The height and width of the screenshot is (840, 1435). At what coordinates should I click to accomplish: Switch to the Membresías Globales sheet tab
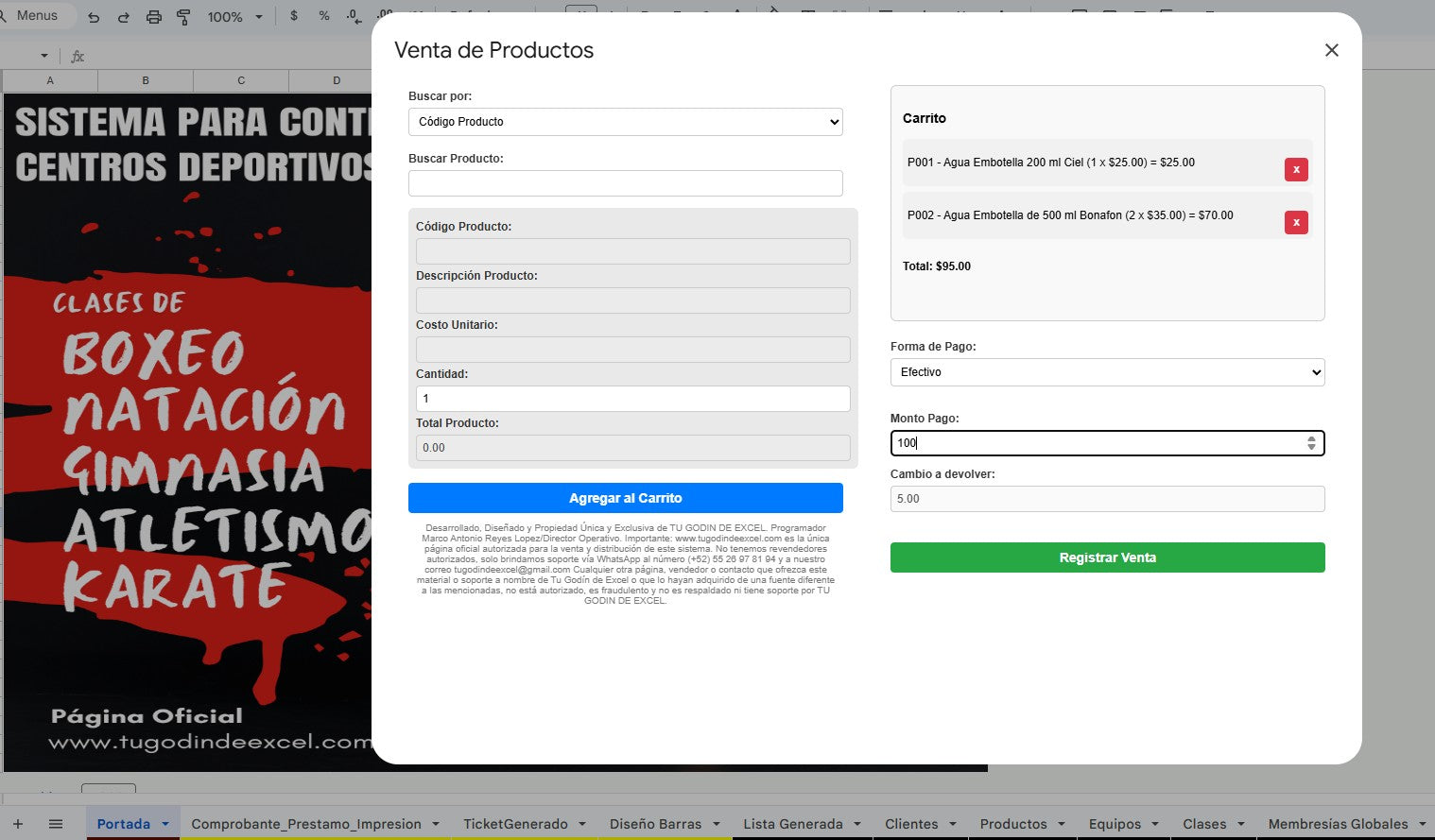pyautogui.click(x=1338, y=824)
